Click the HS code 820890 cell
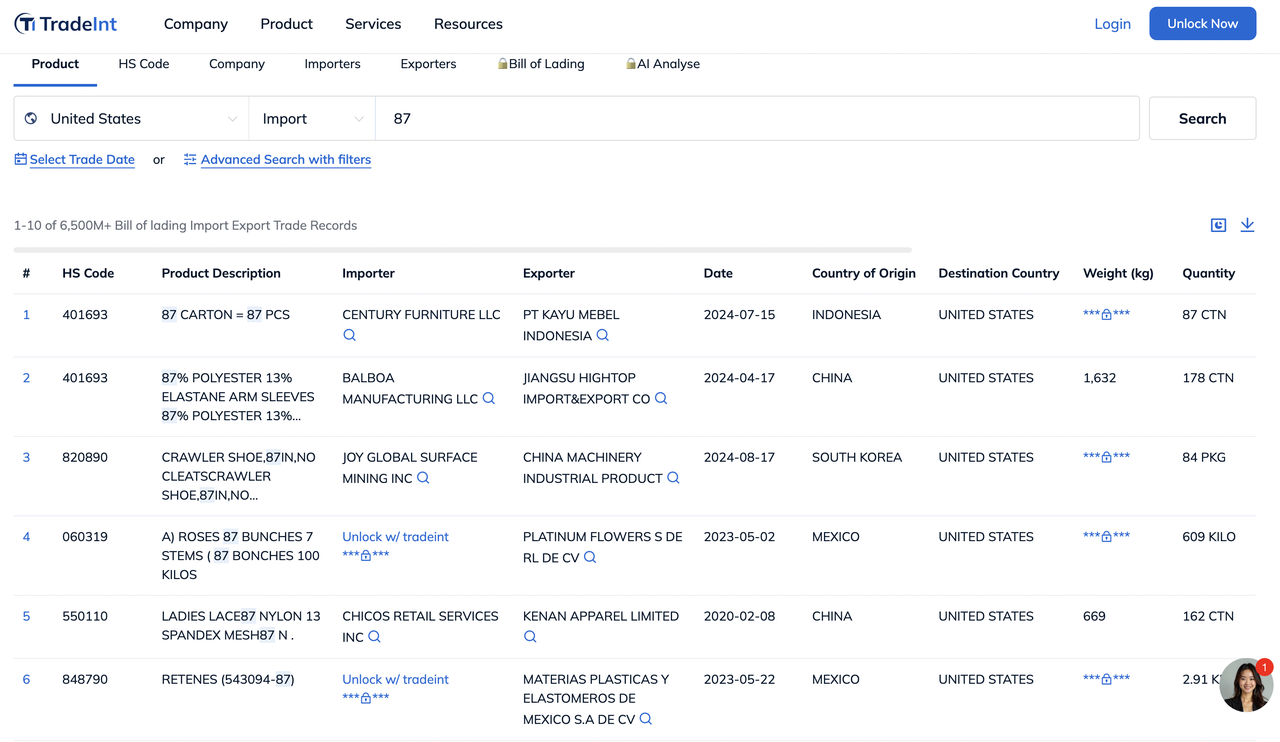Viewport: 1280px width, 742px height. [x=85, y=457]
